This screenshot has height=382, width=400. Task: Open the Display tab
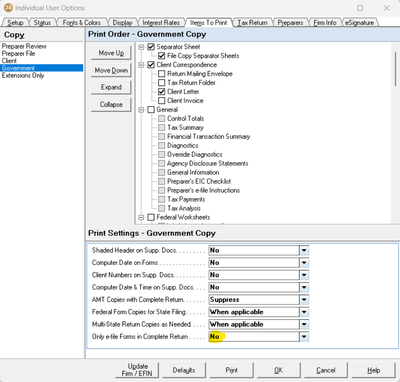122,23
